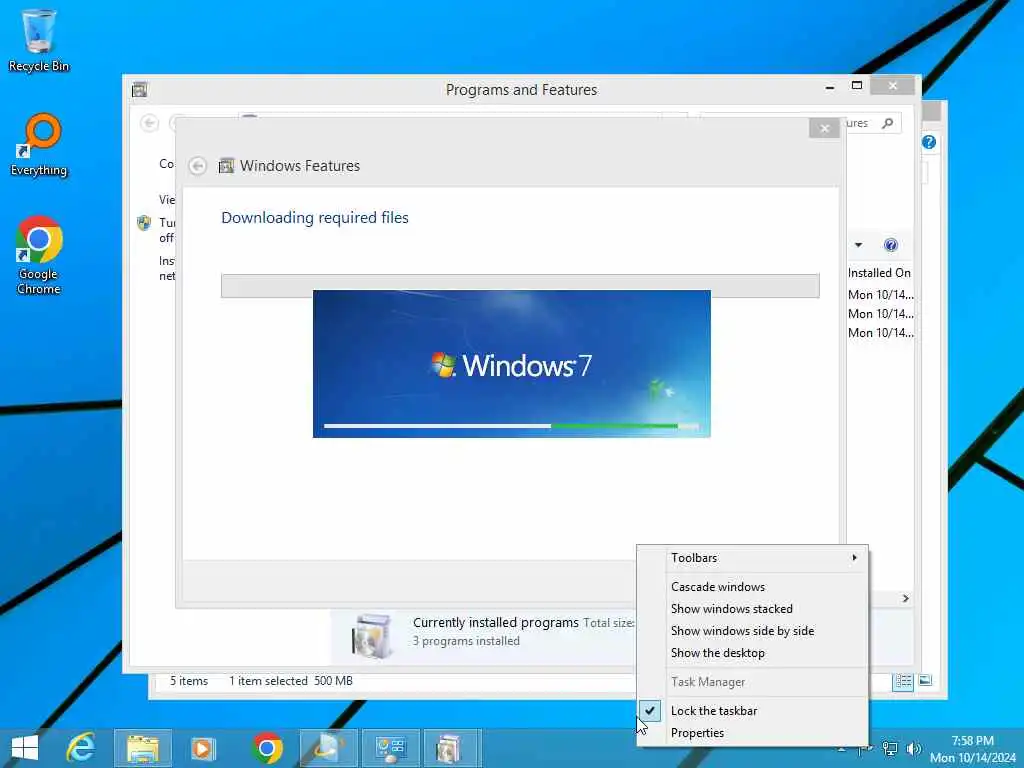
Task: Click the Chrome taskbar icon
Action: pyautogui.click(x=266, y=748)
